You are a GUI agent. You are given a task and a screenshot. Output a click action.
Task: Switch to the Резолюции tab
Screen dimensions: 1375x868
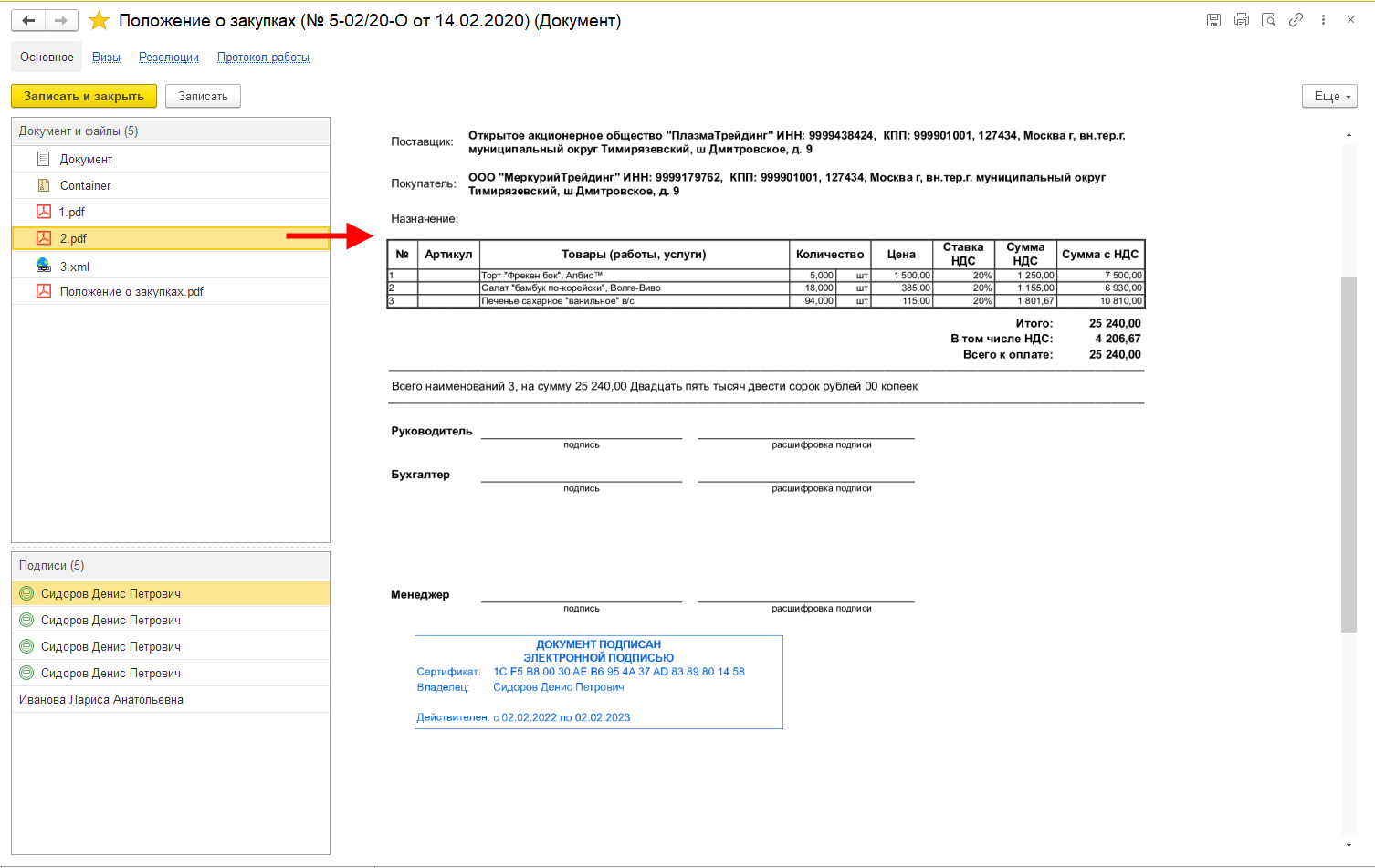point(169,57)
